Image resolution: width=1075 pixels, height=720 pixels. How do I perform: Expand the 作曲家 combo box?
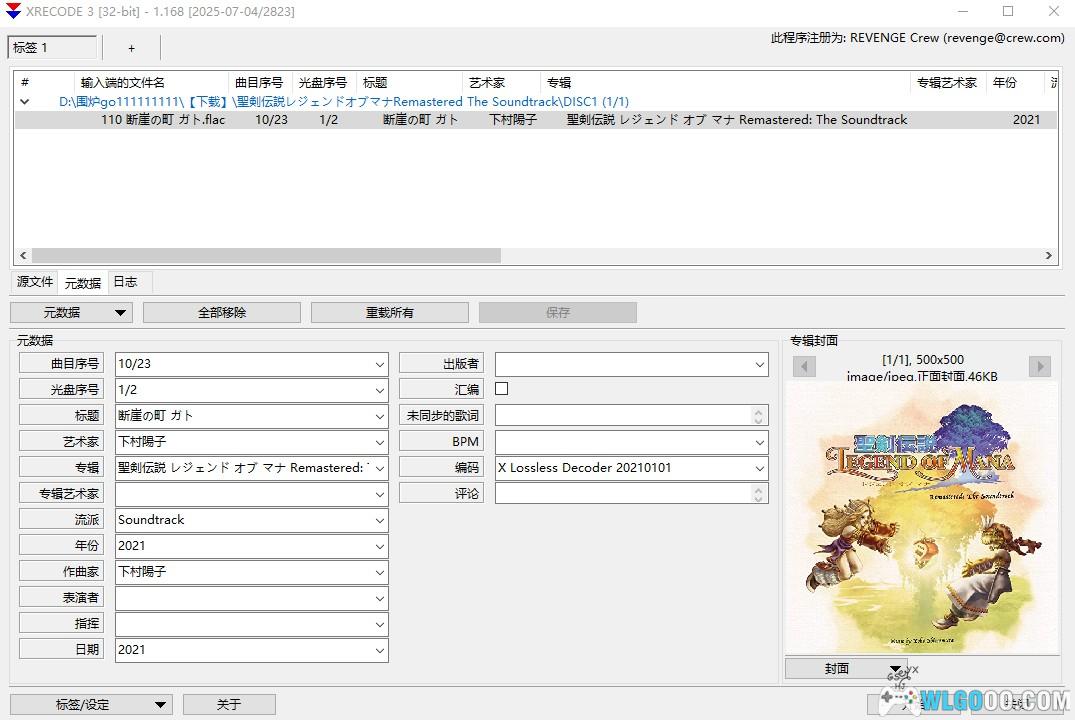coord(380,573)
